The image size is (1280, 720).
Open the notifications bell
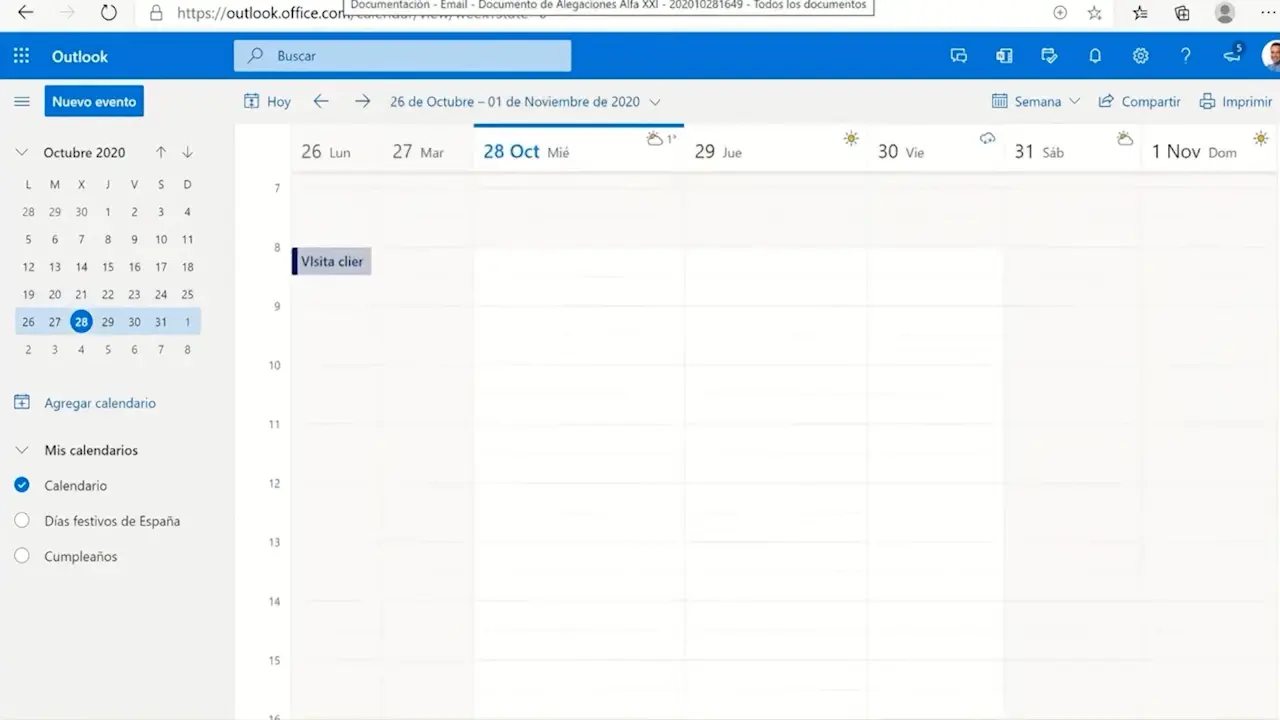[1095, 56]
